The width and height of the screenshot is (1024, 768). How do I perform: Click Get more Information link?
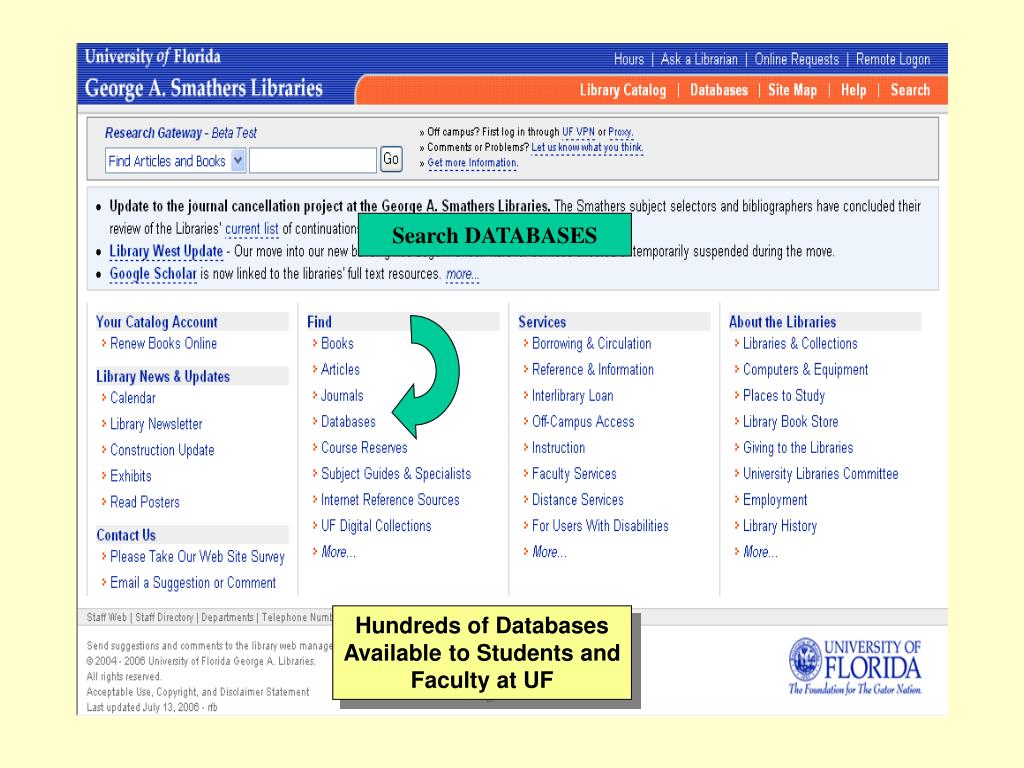click(472, 163)
